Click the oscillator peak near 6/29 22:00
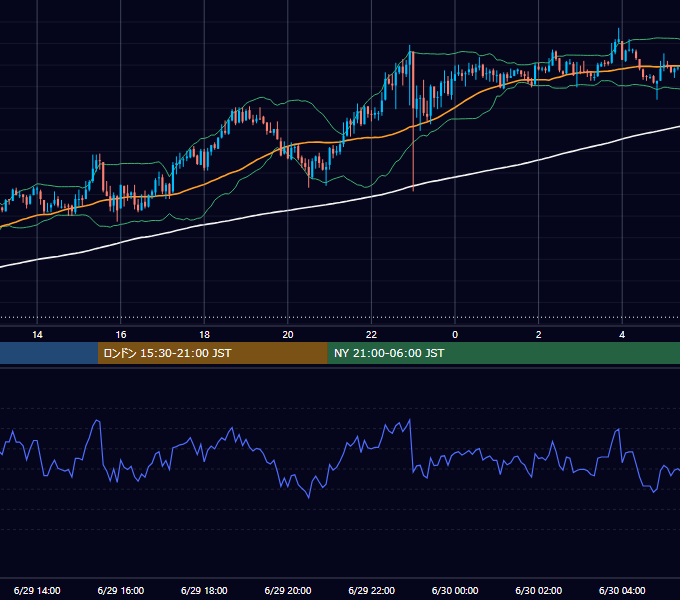680x600 pixels. [409, 420]
